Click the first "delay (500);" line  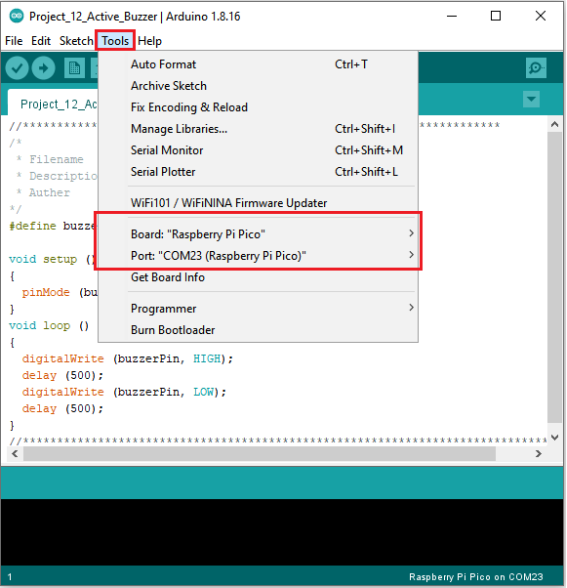[62, 375]
